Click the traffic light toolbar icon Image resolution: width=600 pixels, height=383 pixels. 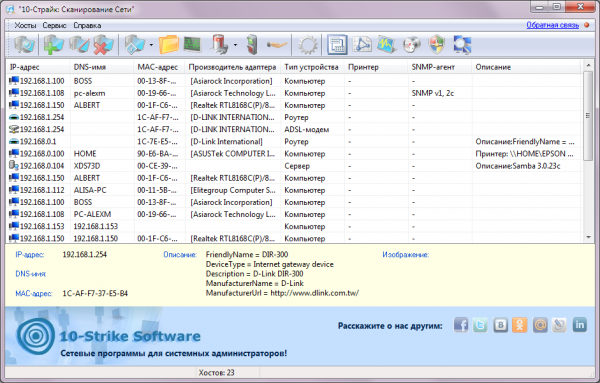252,45
